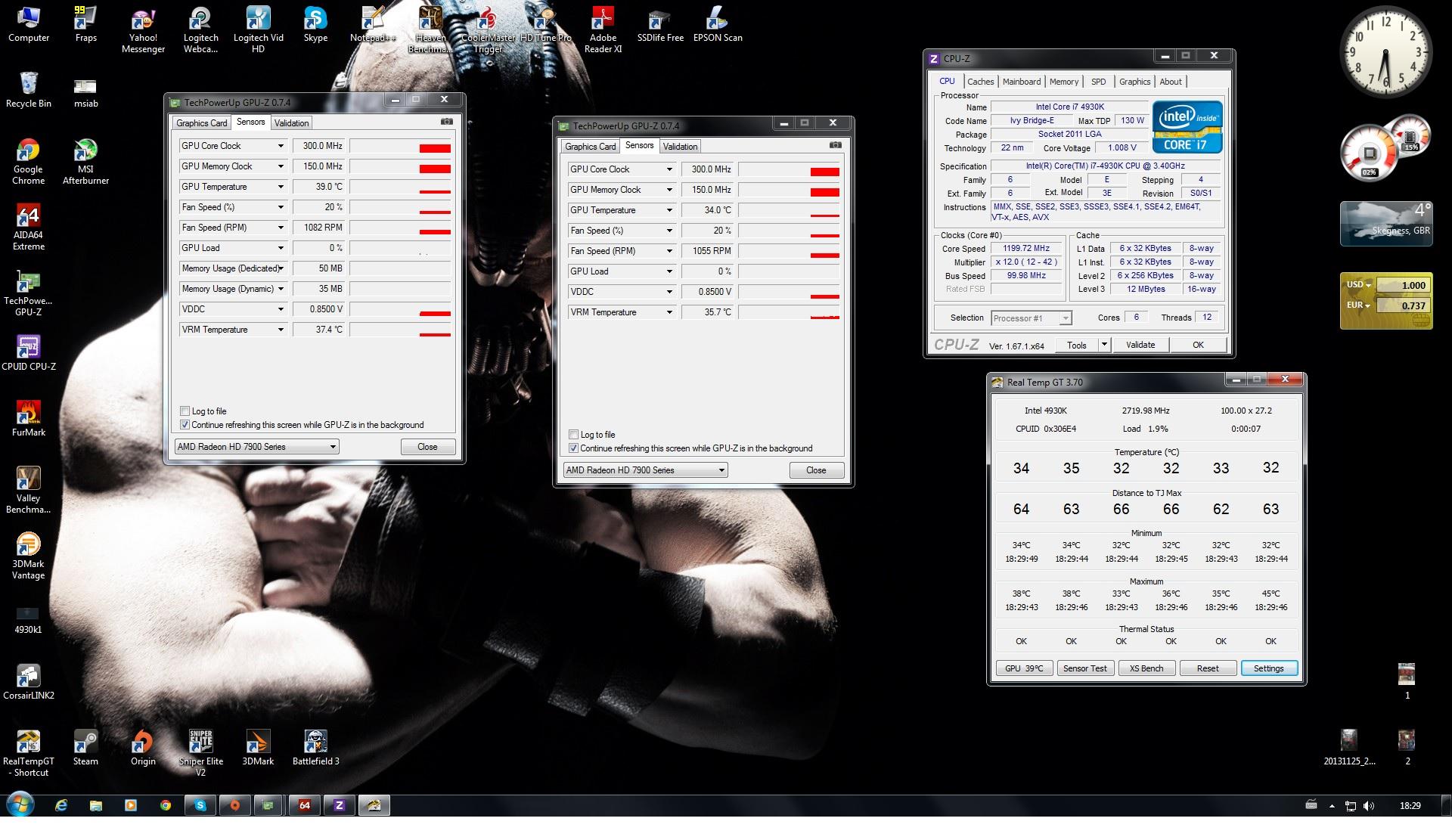Launch Skype from the desktop
The image size is (1452, 840).
tap(315, 25)
